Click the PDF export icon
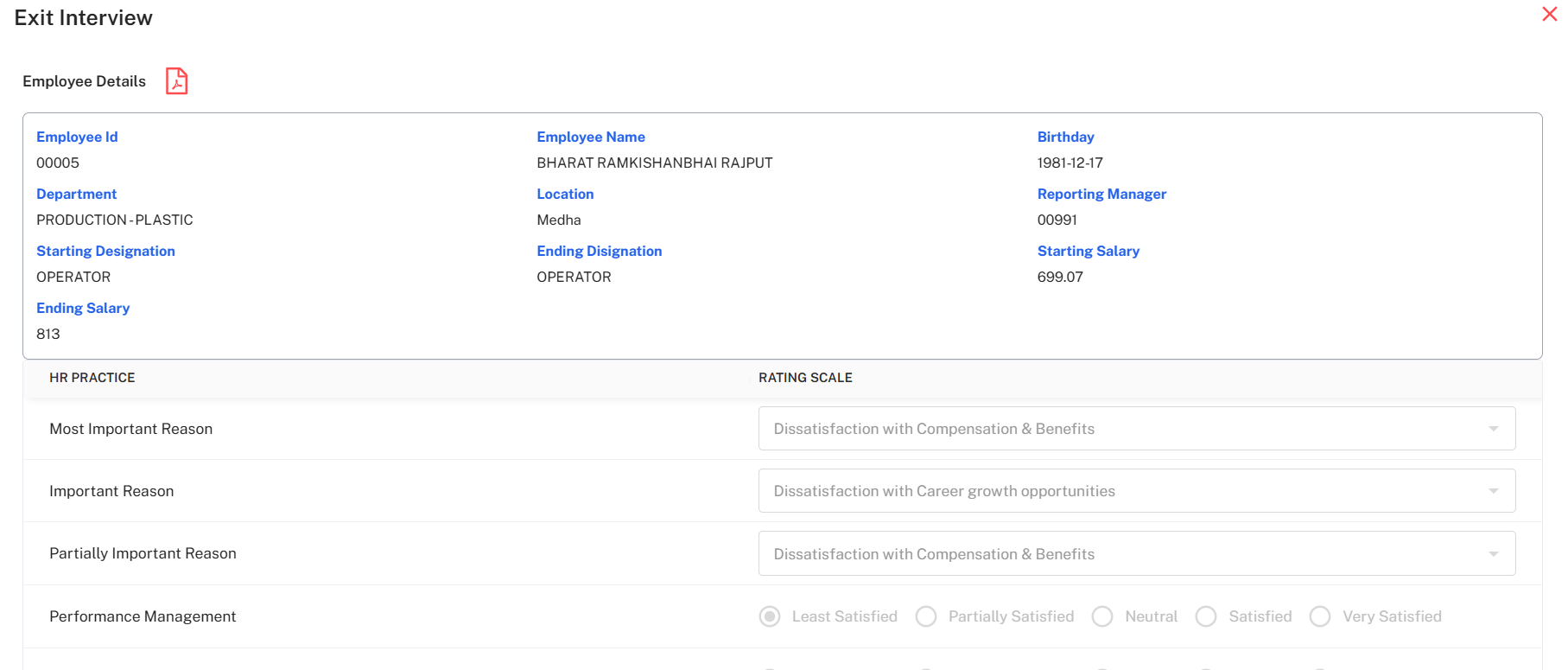Image resolution: width=1568 pixels, height=670 pixels. (176, 81)
